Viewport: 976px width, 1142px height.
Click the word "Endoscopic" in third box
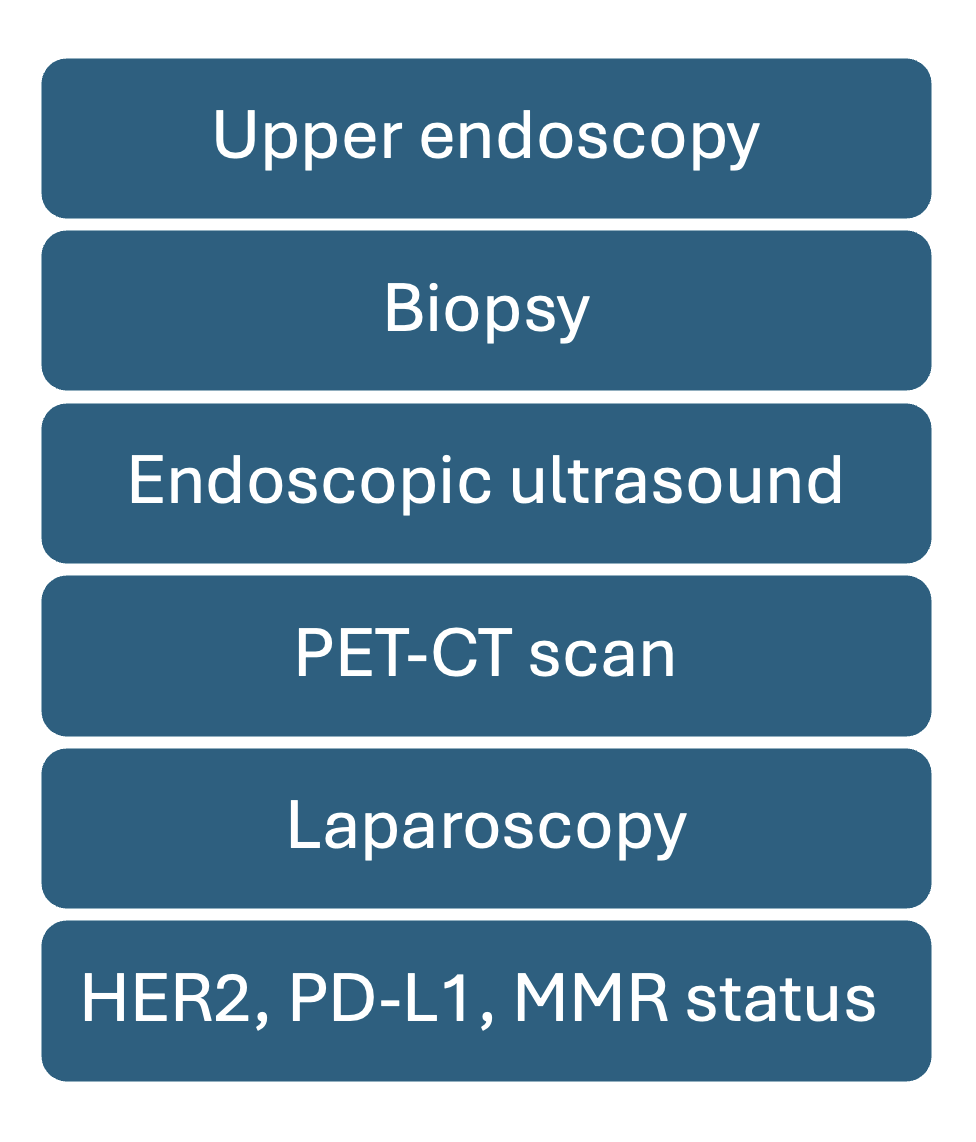pos(310,483)
